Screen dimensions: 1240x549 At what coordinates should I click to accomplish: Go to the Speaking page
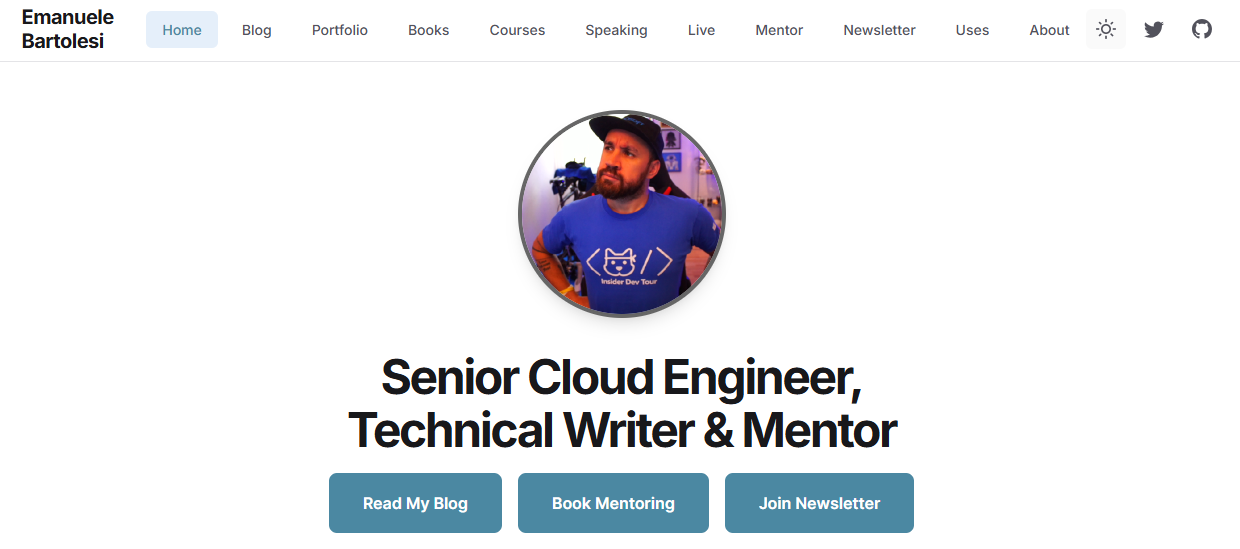pyautogui.click(x=616, y=30)
